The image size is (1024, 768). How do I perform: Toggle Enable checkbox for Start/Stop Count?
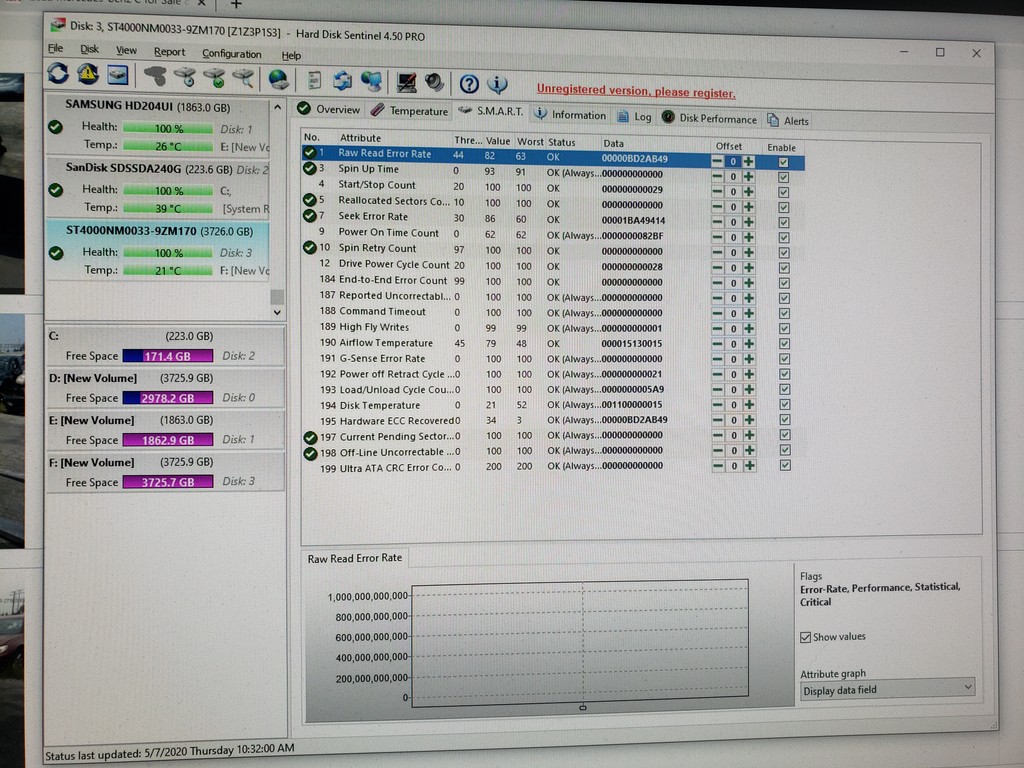coord(784,192)
